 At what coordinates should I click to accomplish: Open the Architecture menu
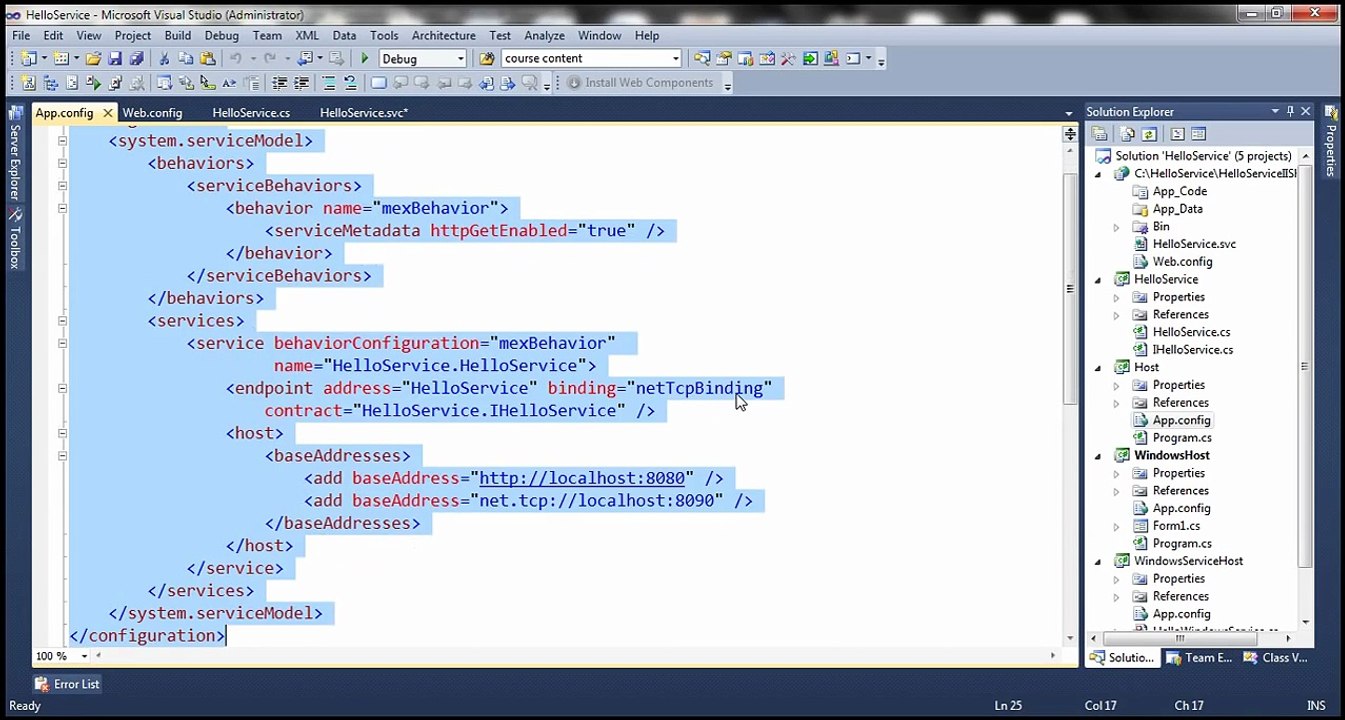tap(444, 35)
